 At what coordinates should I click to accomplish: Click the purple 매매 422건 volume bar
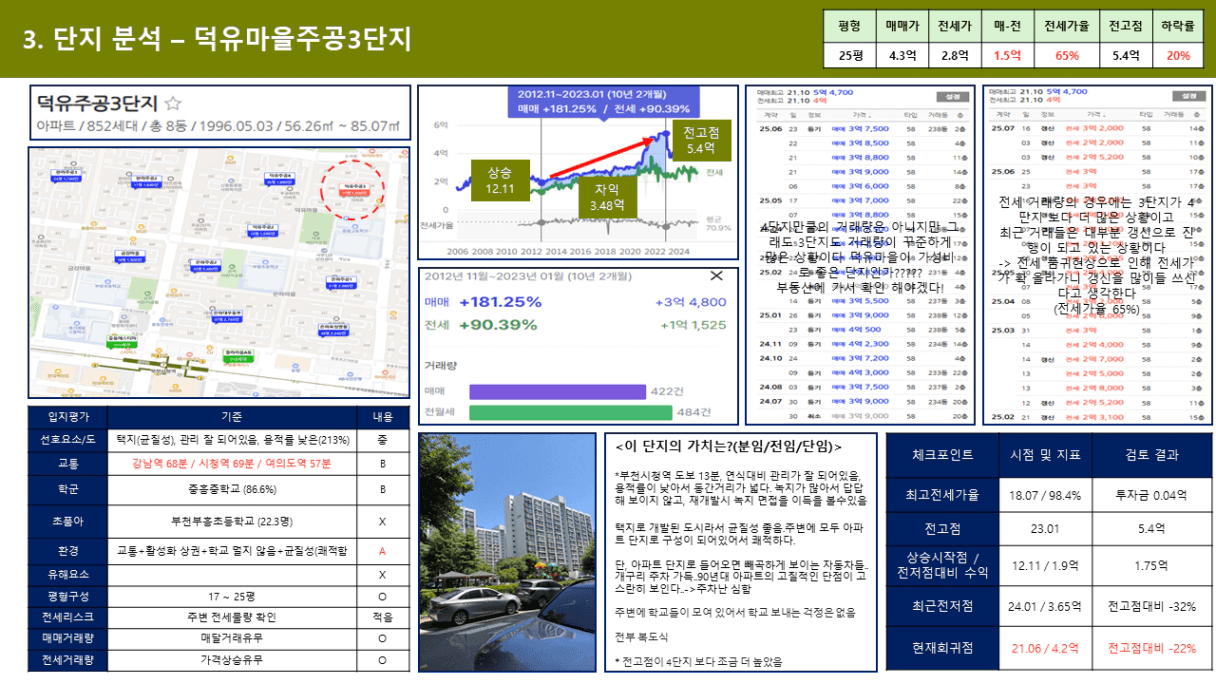coord(557,391)
